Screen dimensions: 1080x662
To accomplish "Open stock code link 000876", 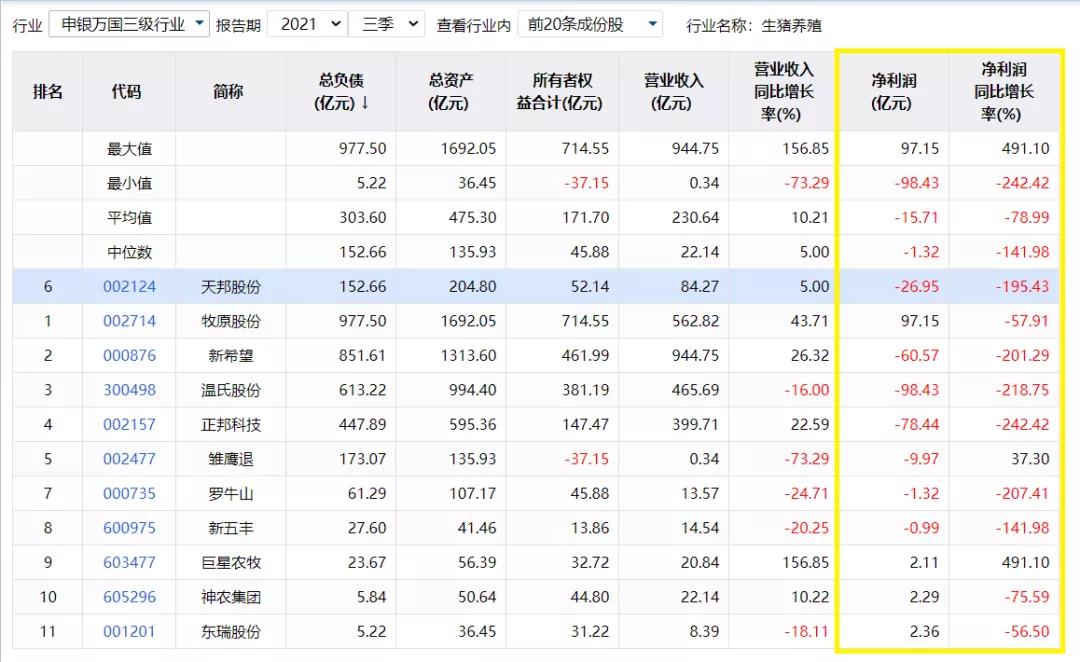I will click(129, 355).
